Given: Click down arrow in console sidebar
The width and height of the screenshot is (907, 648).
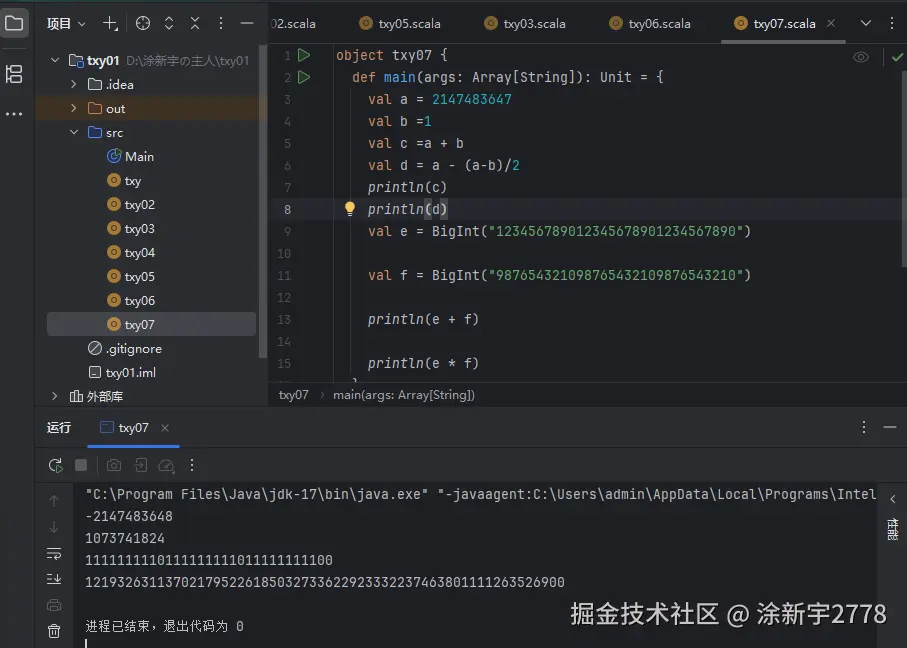Looking at the screenshot, I should (54, 528).
